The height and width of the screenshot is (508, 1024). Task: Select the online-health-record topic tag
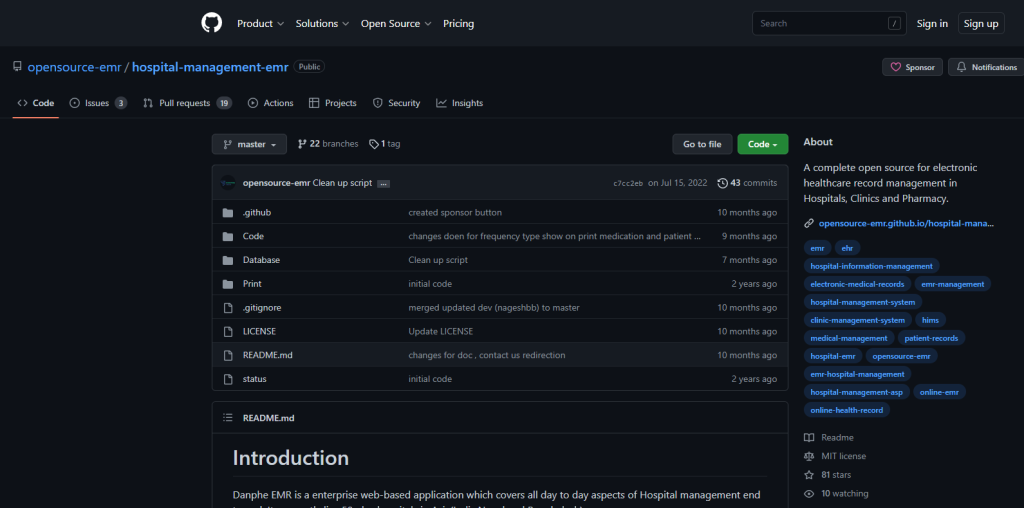[x=846, y=410]
